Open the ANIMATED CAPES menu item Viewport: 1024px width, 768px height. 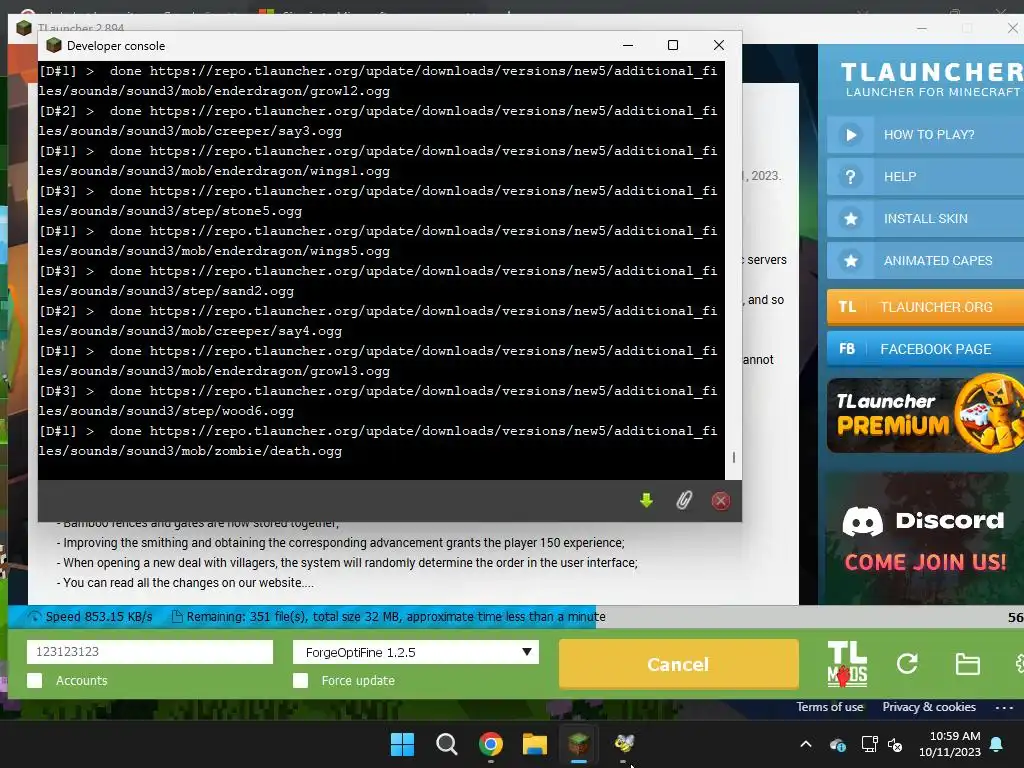926,261
